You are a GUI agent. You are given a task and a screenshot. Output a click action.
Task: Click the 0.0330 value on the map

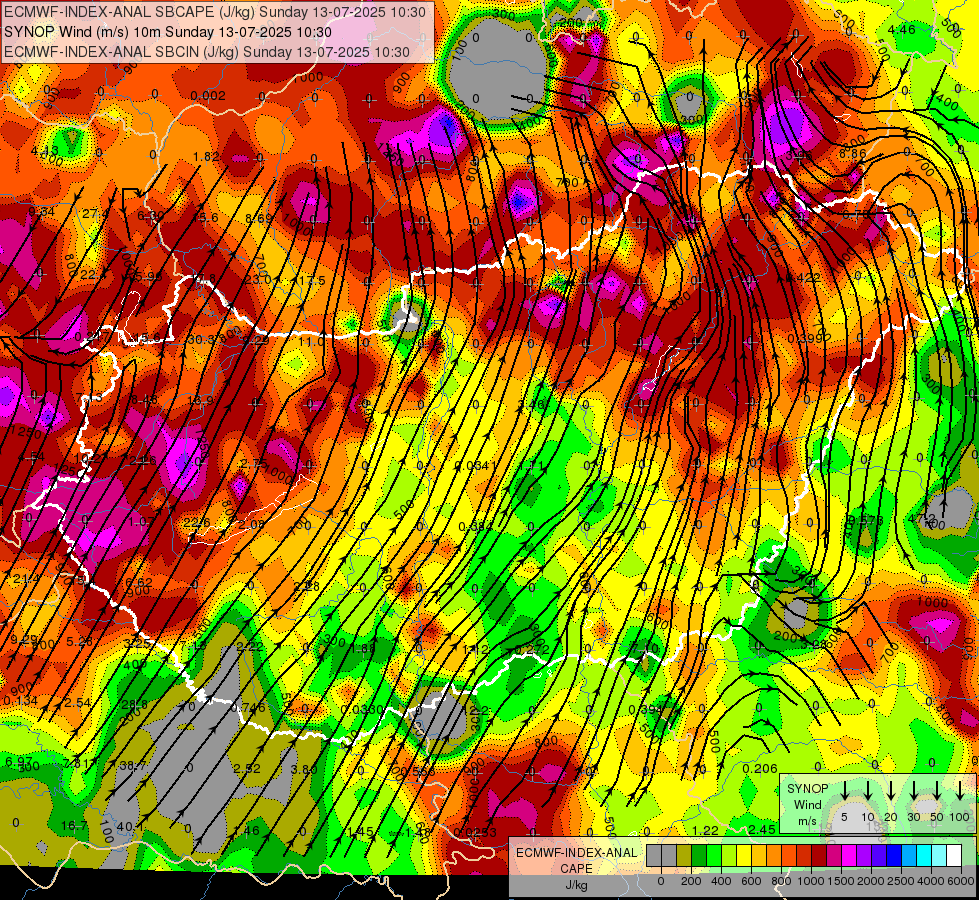pos(363,710)
